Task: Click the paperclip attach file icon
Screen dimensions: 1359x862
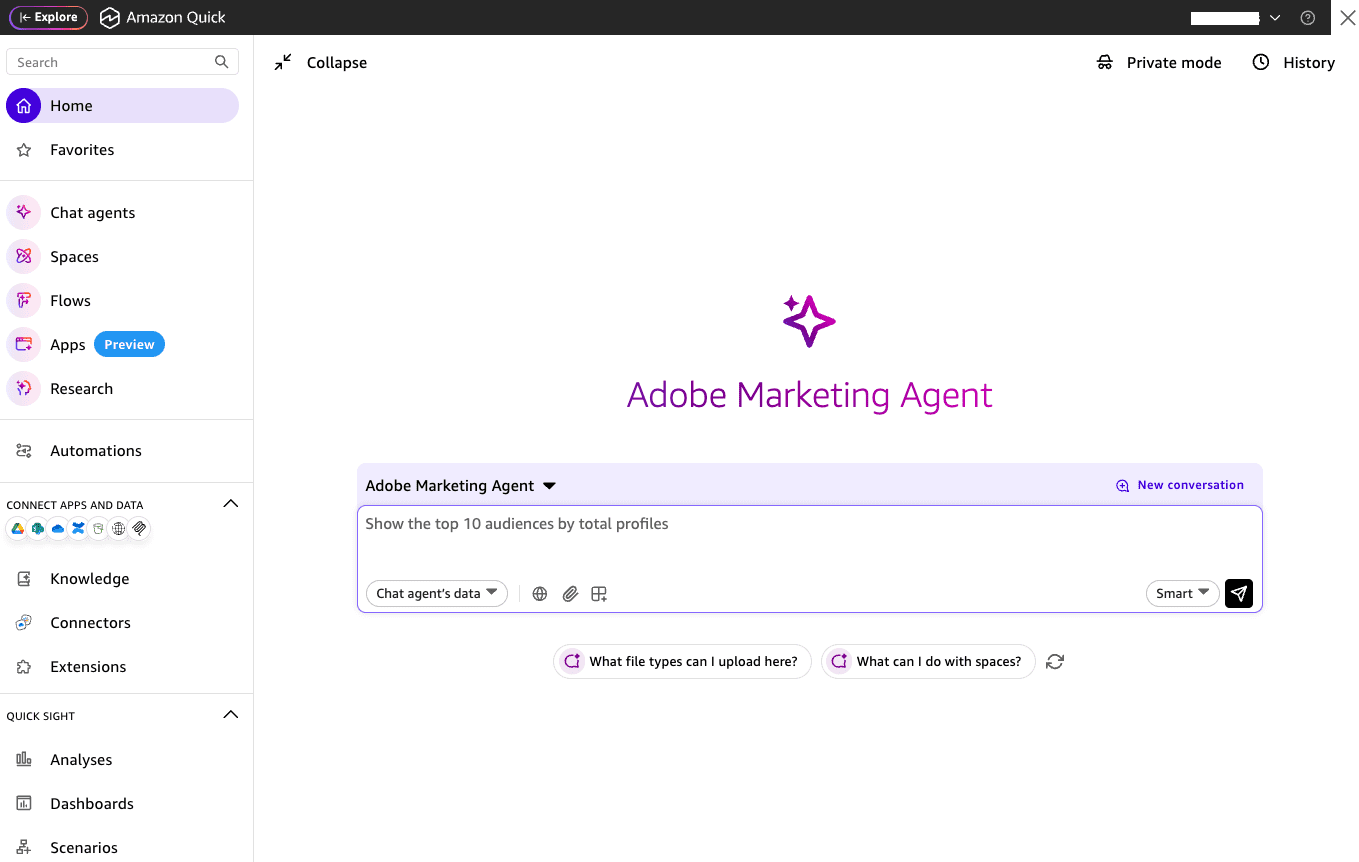Action: (570, 594)
